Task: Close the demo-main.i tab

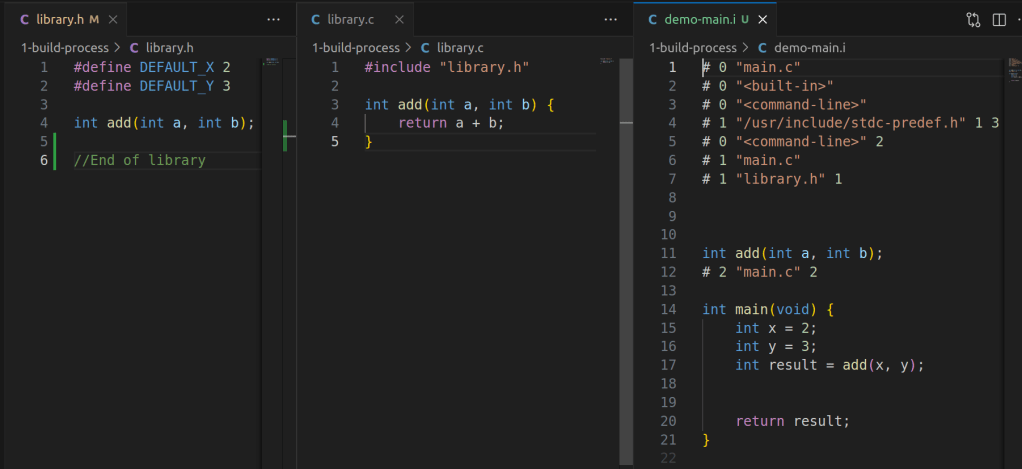Action: [762, 19]
